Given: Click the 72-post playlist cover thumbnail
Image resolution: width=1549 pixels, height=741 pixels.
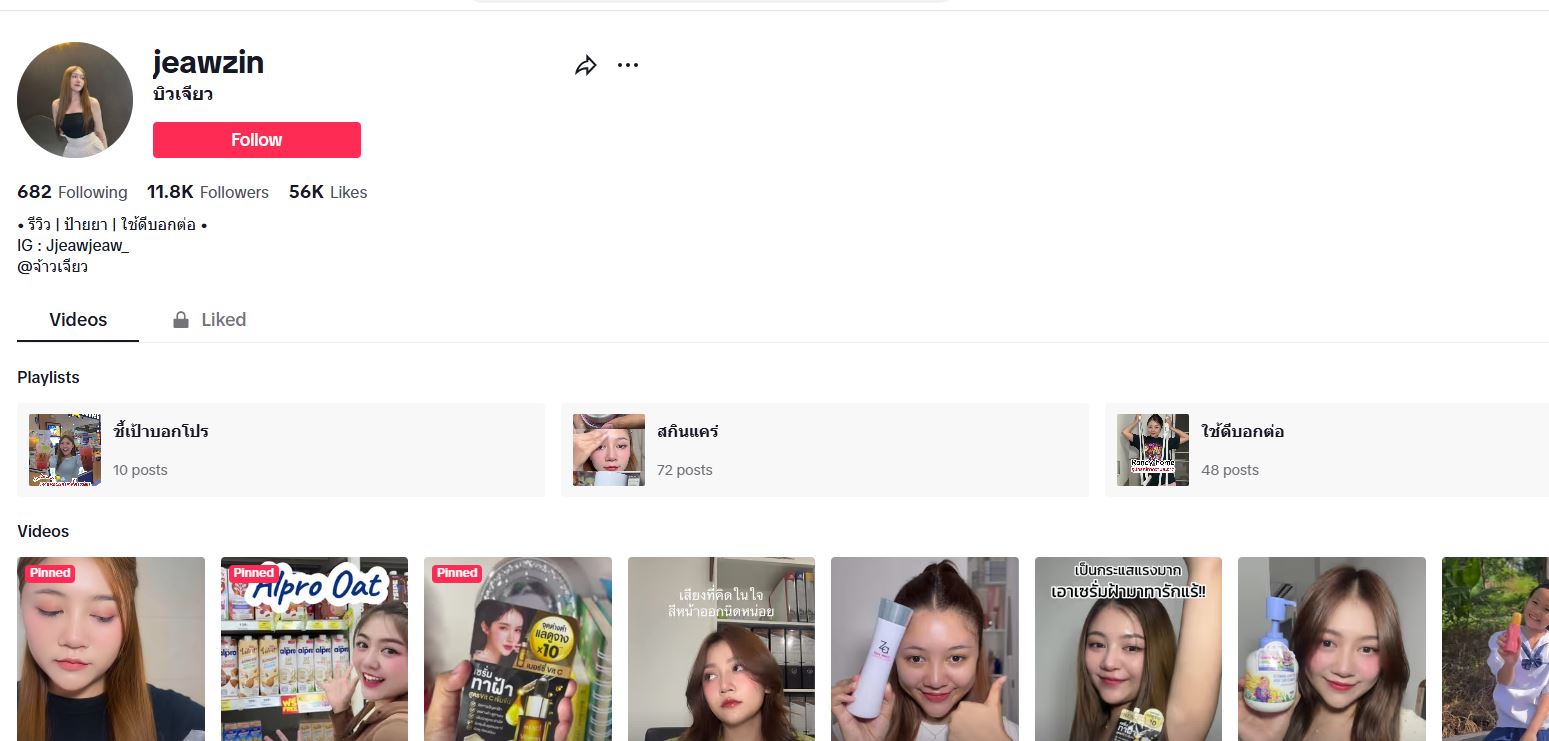Looking at the screenshot, I should (x=609, y=450).
